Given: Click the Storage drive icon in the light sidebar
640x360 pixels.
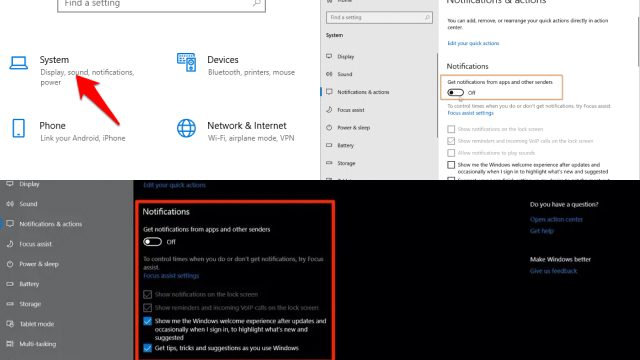Looking at the screenshot, I should (x=329, y=163).
